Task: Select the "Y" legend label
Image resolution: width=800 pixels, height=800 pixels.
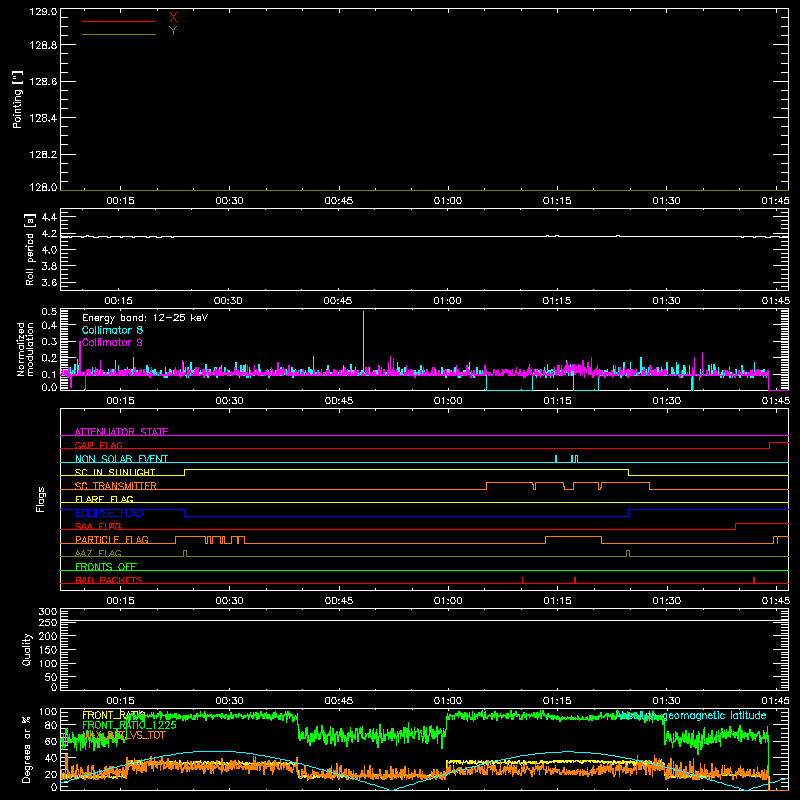Action: [x=173, y=31]
